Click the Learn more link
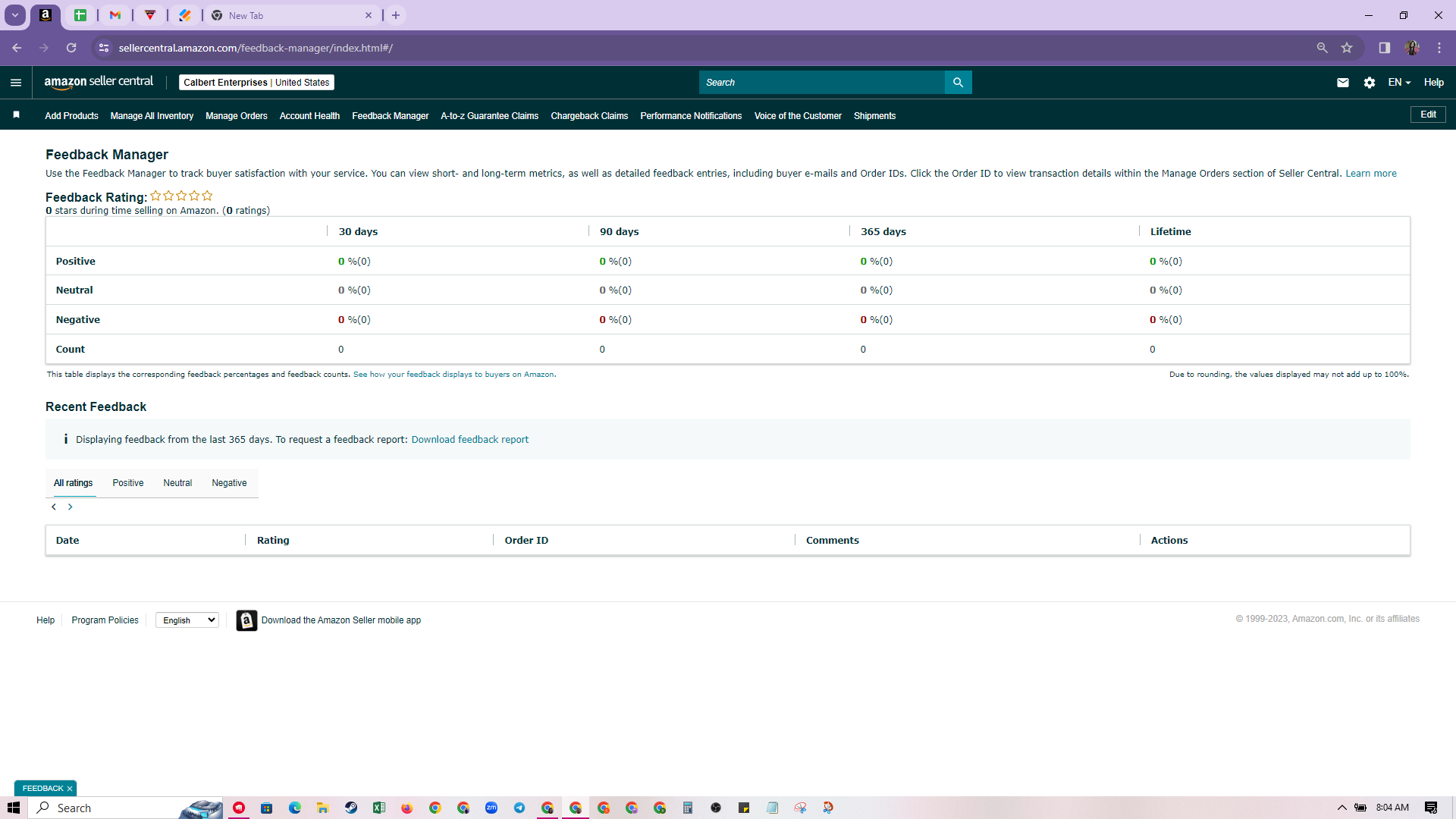 tap(1371, 174)
